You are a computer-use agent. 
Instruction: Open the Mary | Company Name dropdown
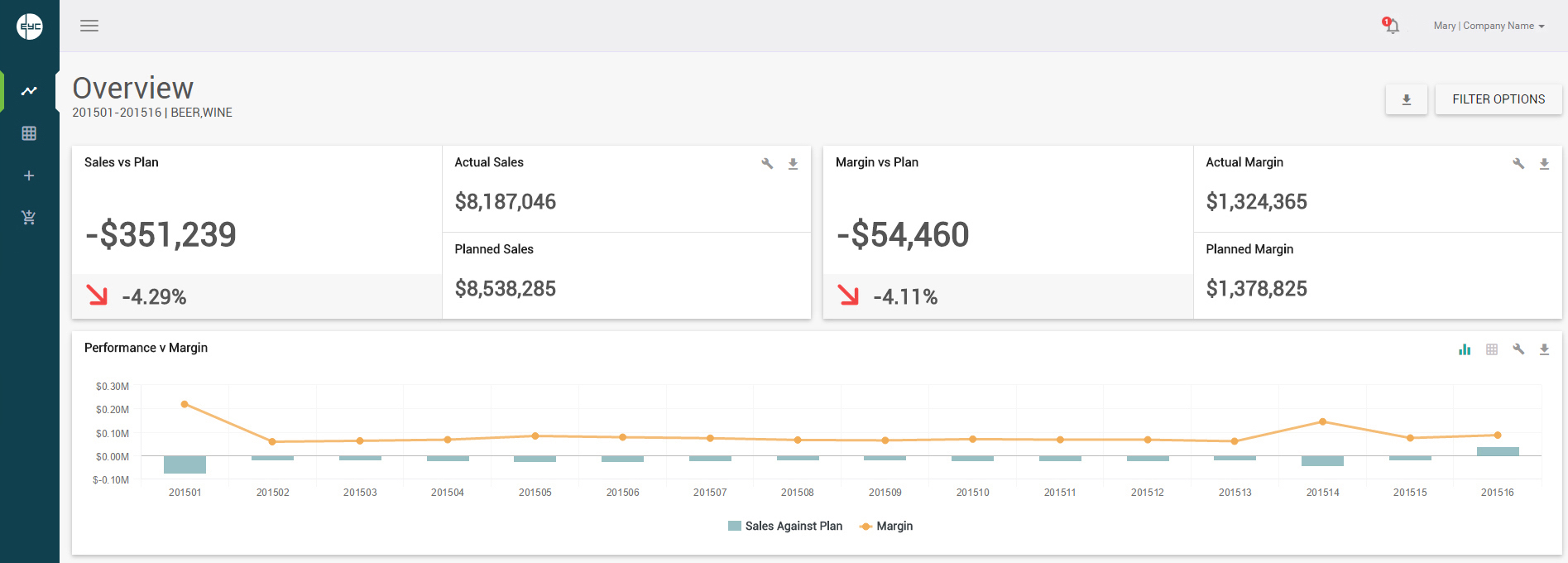[1489, 26]
